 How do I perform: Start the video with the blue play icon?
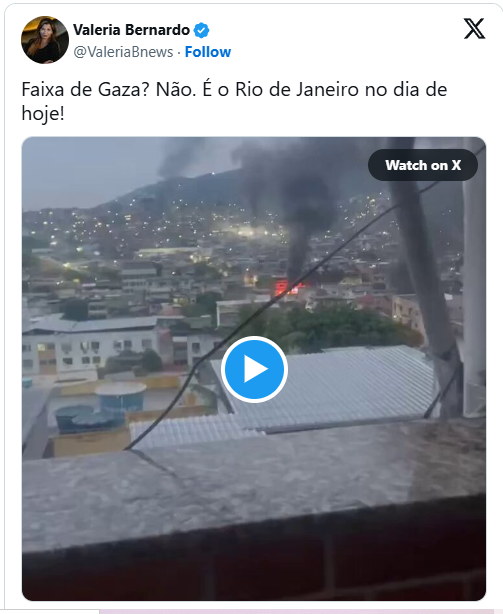pos(254,369)
